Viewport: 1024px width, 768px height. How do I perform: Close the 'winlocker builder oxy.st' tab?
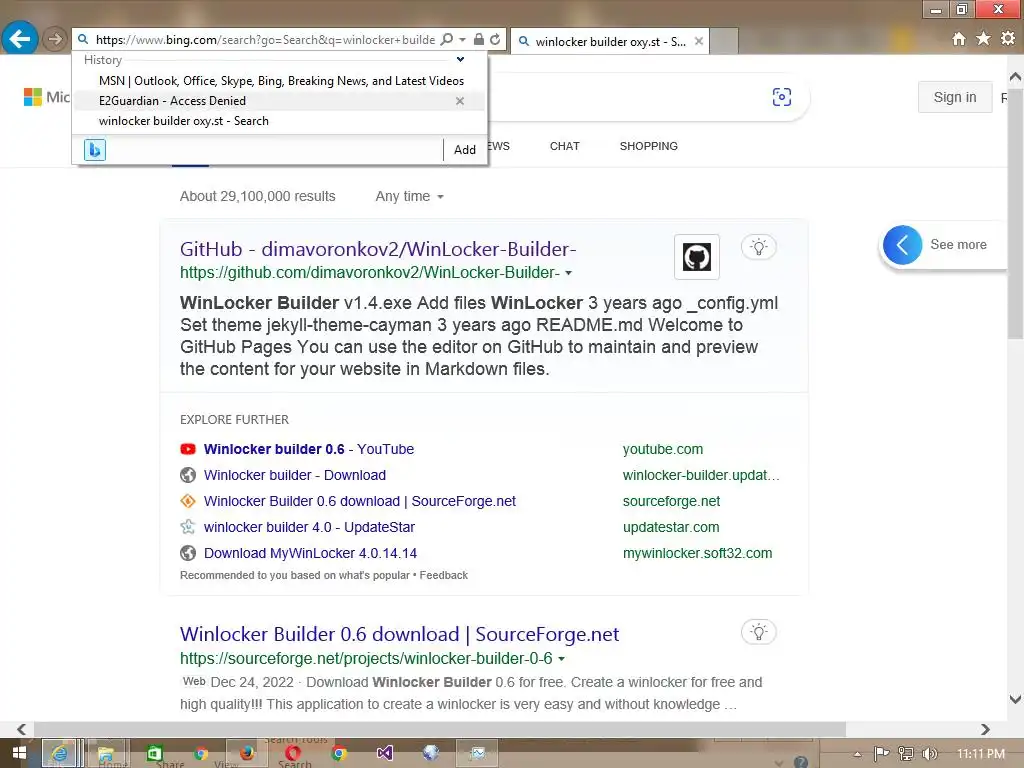[699, 41]
